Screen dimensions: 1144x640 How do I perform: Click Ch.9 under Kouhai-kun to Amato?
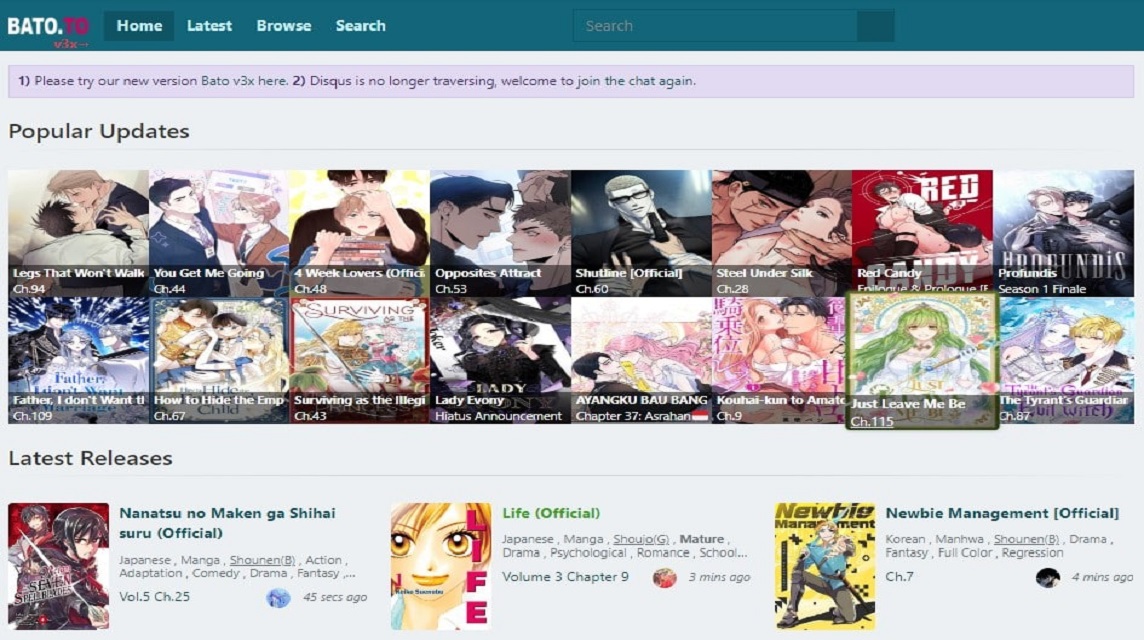[729, 416]
